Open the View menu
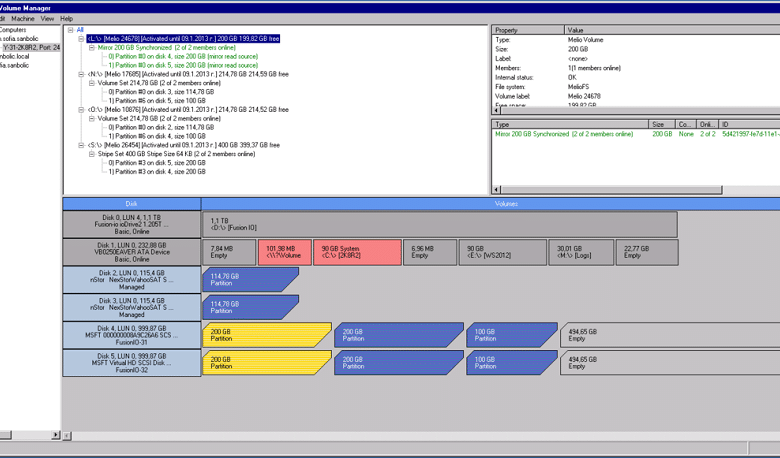 point(47,18)
